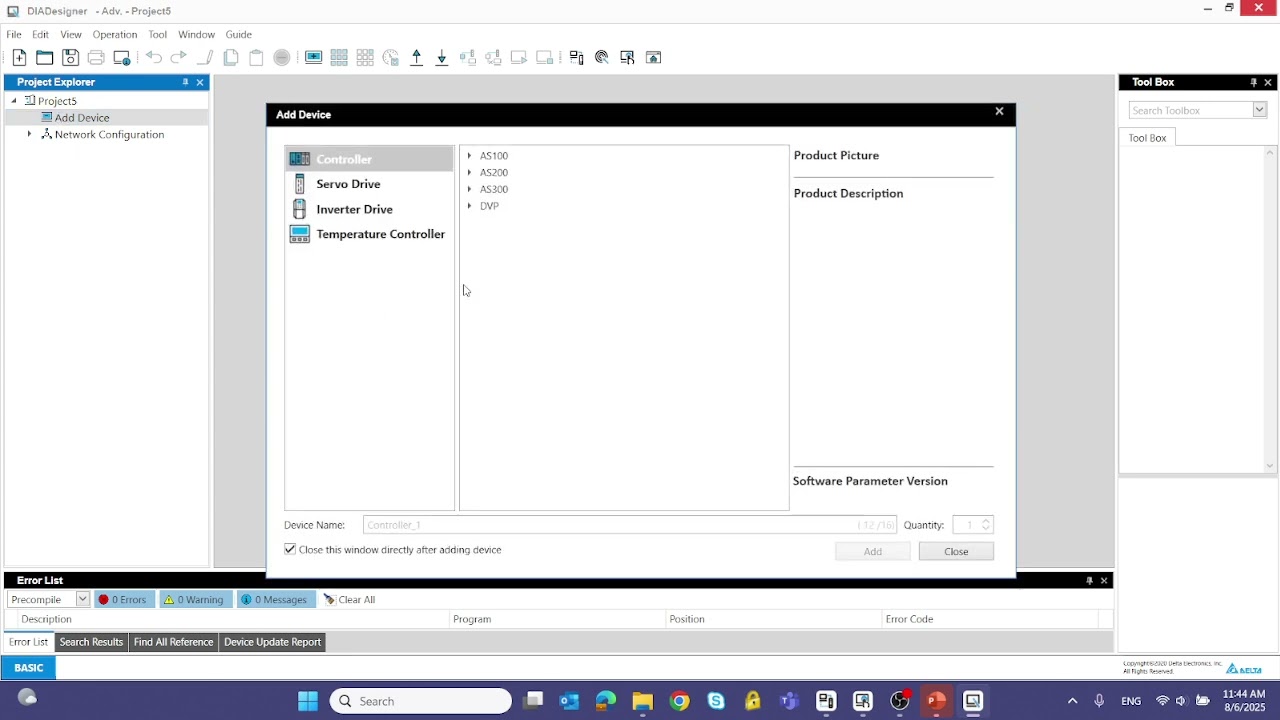Viewport: 1280px width, 720px height.
Task: Open the File menu
Action: [x=14, y=34]
